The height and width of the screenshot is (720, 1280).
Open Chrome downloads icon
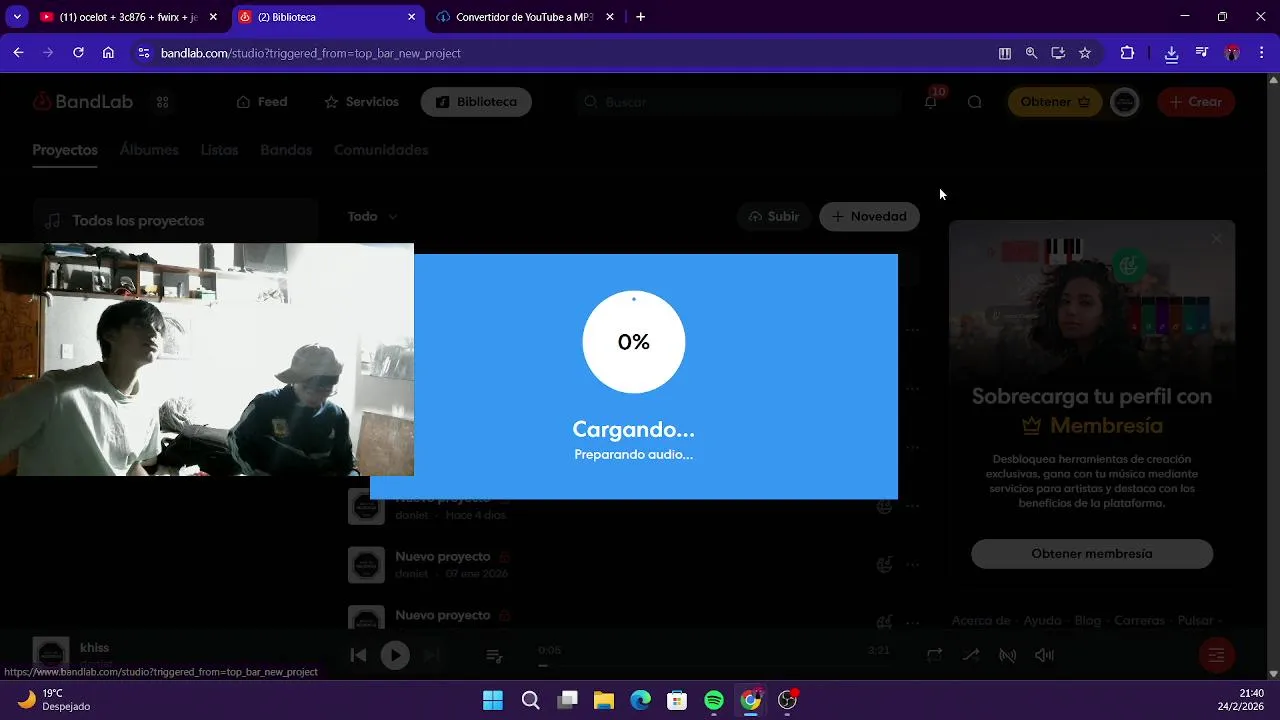coord(1171,53)
